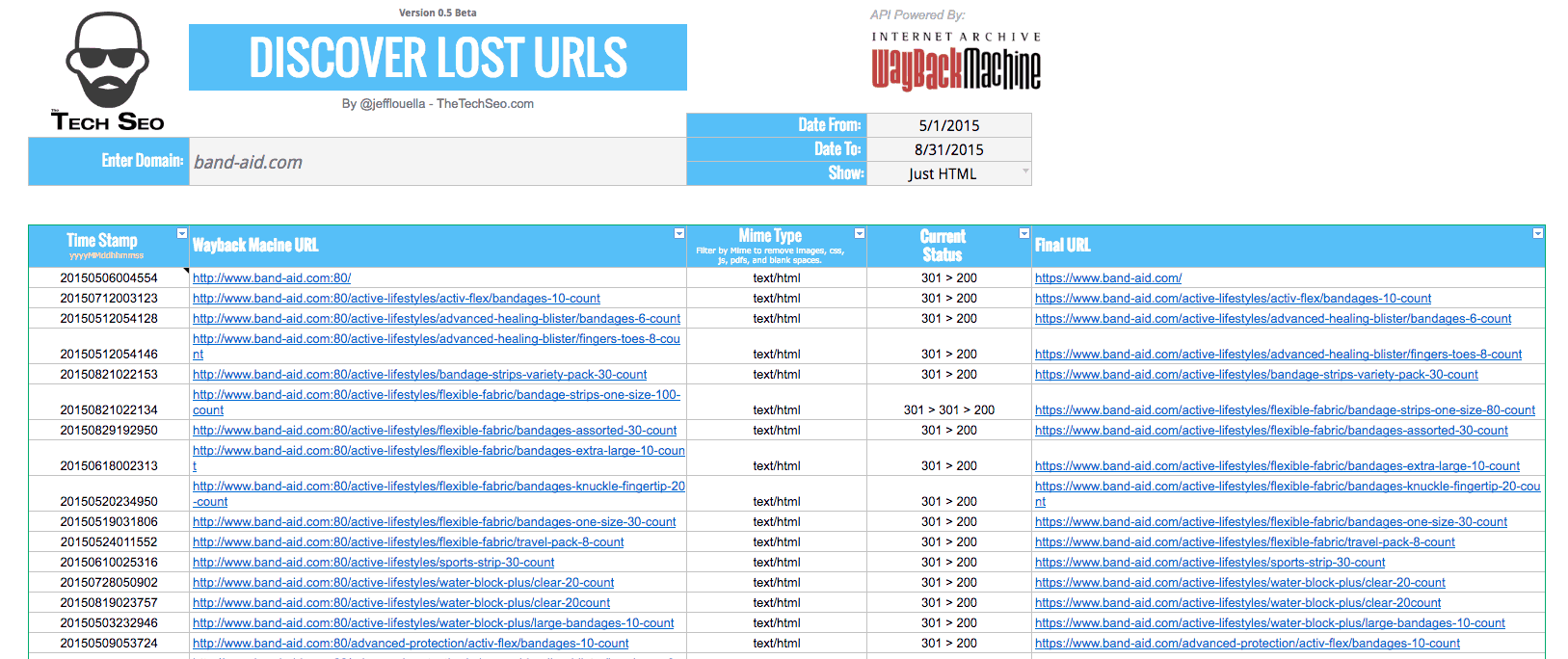Open Wayback link for water-block-plus large-bandages-10-count

point(434,623)
